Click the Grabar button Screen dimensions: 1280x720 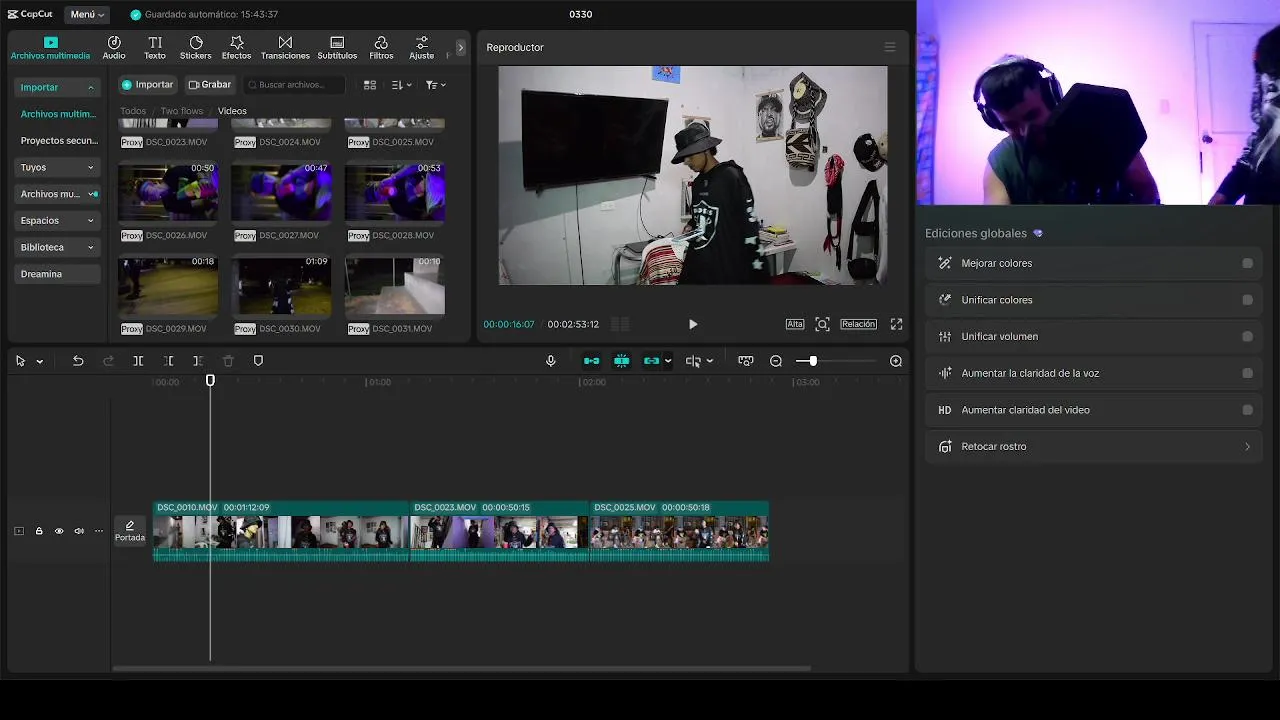[210, 85]
